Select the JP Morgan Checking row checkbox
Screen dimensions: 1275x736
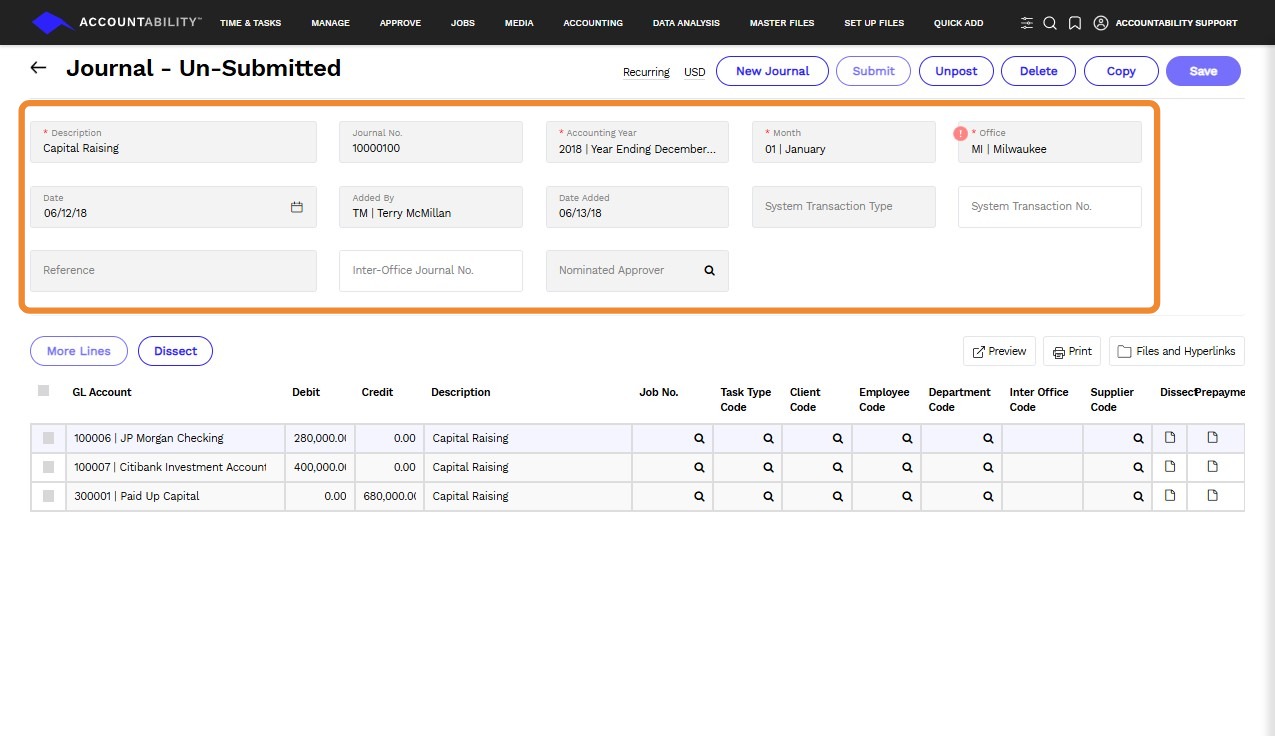click(x=48, y=438)
